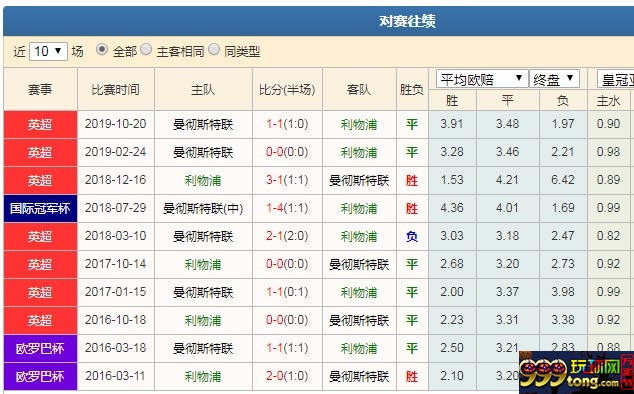Click date 2019-02-24 cell
634x394 pixels.
(x=116, y=152)
